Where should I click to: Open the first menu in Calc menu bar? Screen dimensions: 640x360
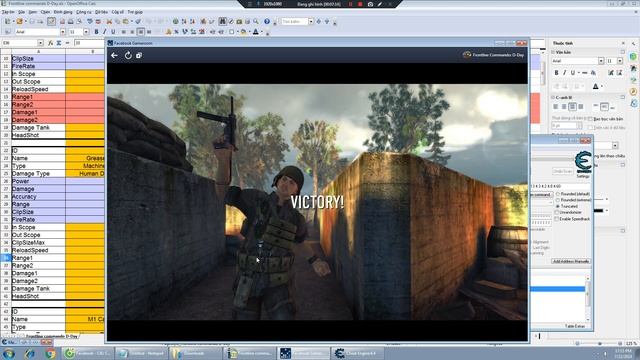tap(8, 12)
